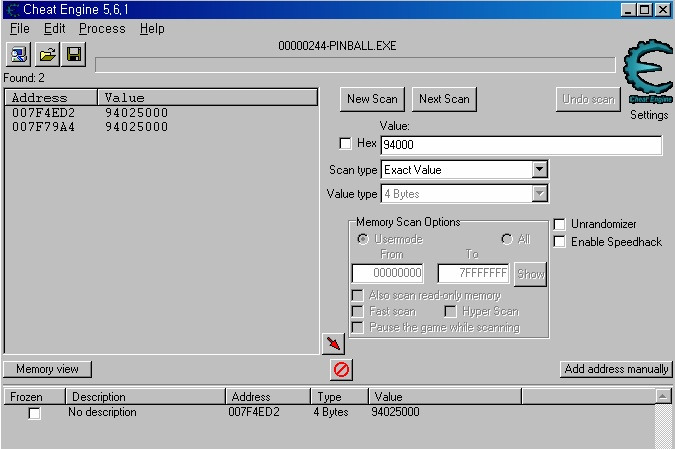Click the Value column header in the bottom address table
The height and width of the screenshot is (449, 675).
point(445,396)
